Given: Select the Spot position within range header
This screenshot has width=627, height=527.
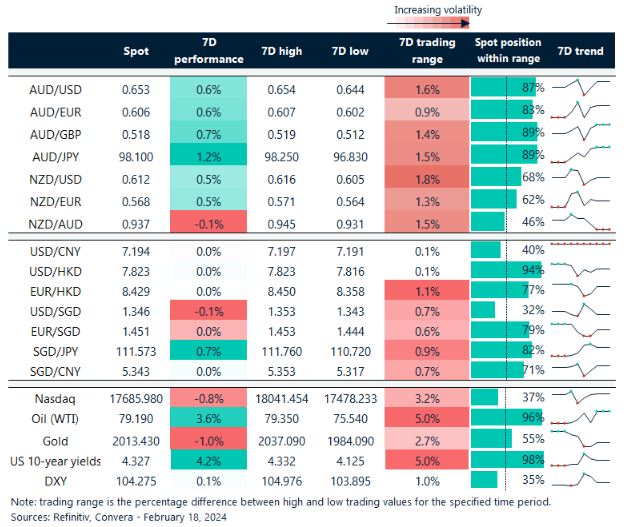Looking at the screenshot, I should click(507, 51).
